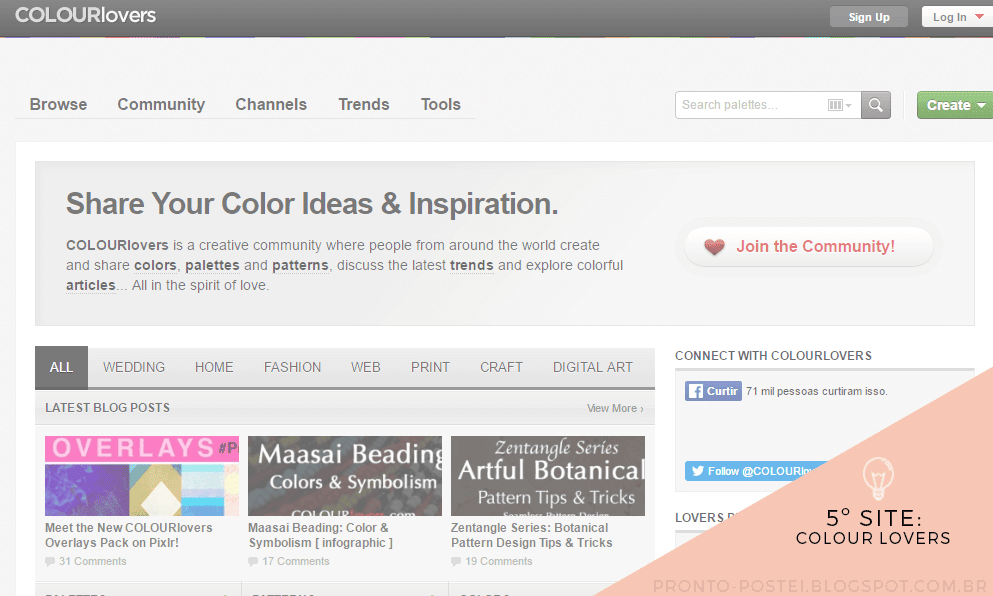
Task: Open Meet the New COLOURlovers Overlays Pack post
Action: tap(129, 535)
